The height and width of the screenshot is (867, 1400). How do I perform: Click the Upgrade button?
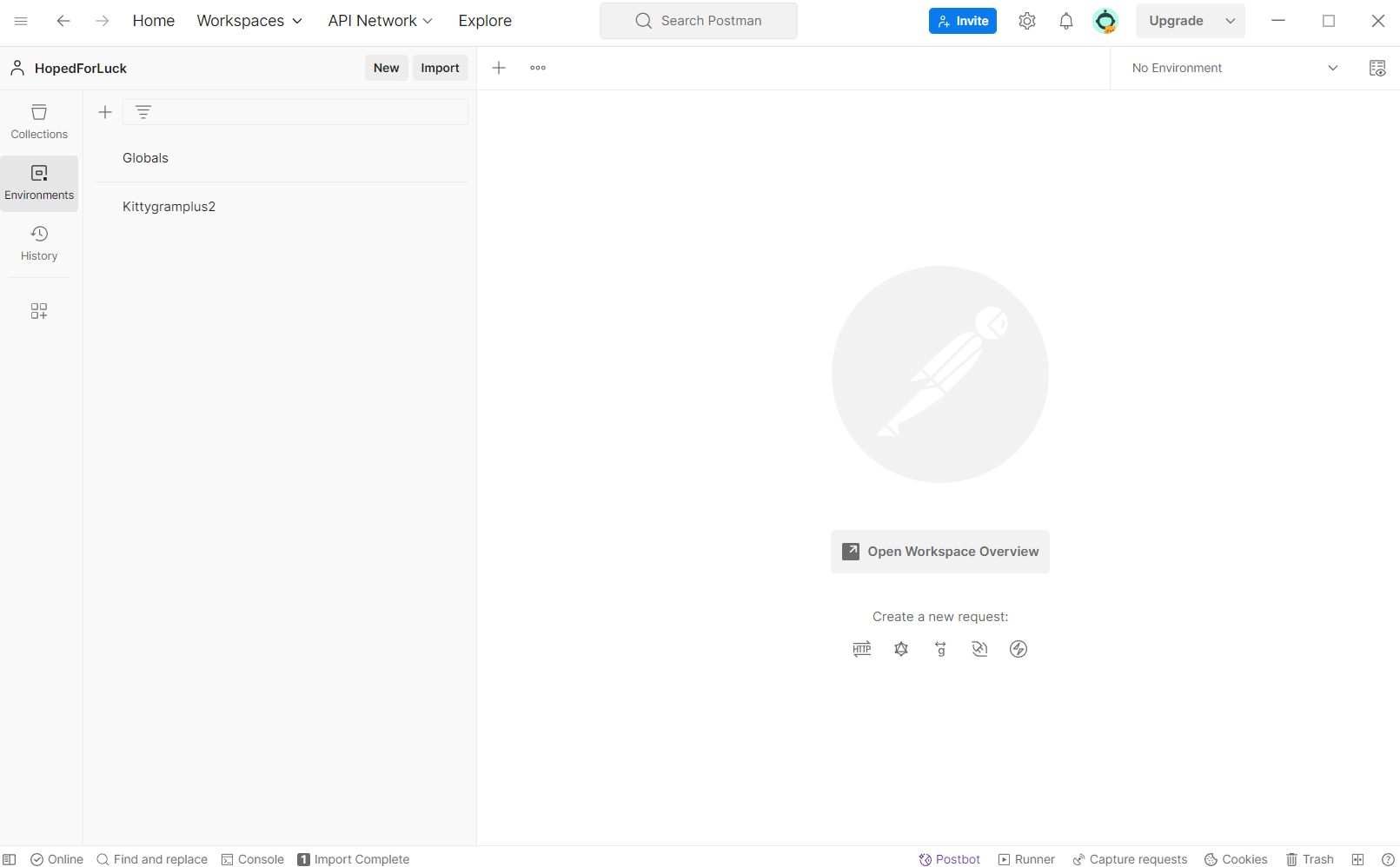coord(1176,21)
